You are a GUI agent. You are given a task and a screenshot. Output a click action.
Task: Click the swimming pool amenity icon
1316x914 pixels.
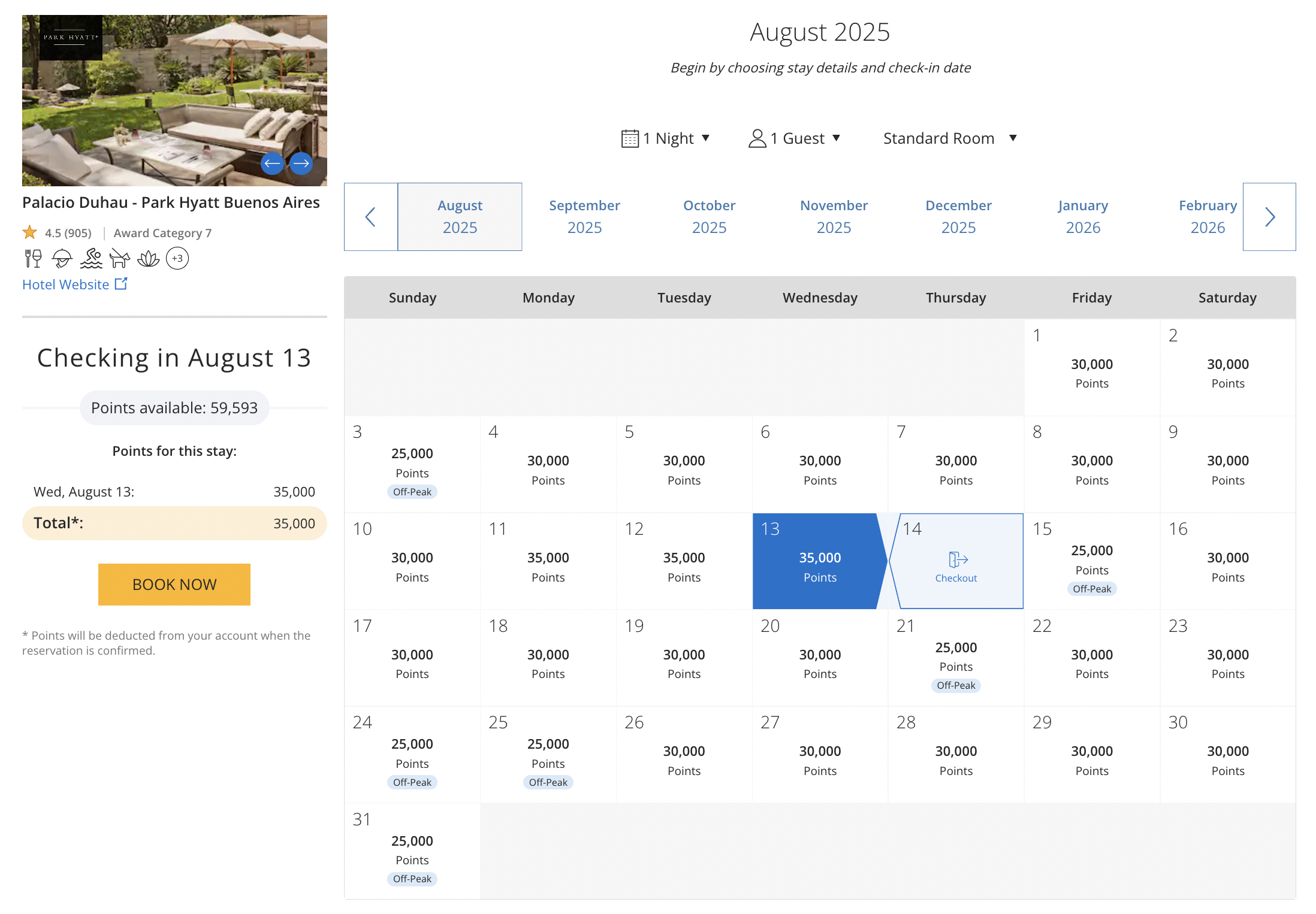pos(91,259)
